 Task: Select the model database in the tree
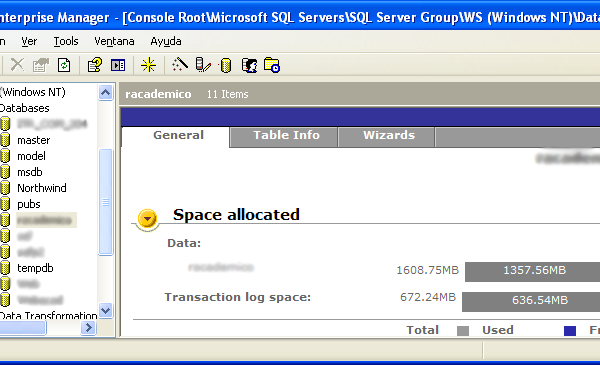click(x=31, y=156)
